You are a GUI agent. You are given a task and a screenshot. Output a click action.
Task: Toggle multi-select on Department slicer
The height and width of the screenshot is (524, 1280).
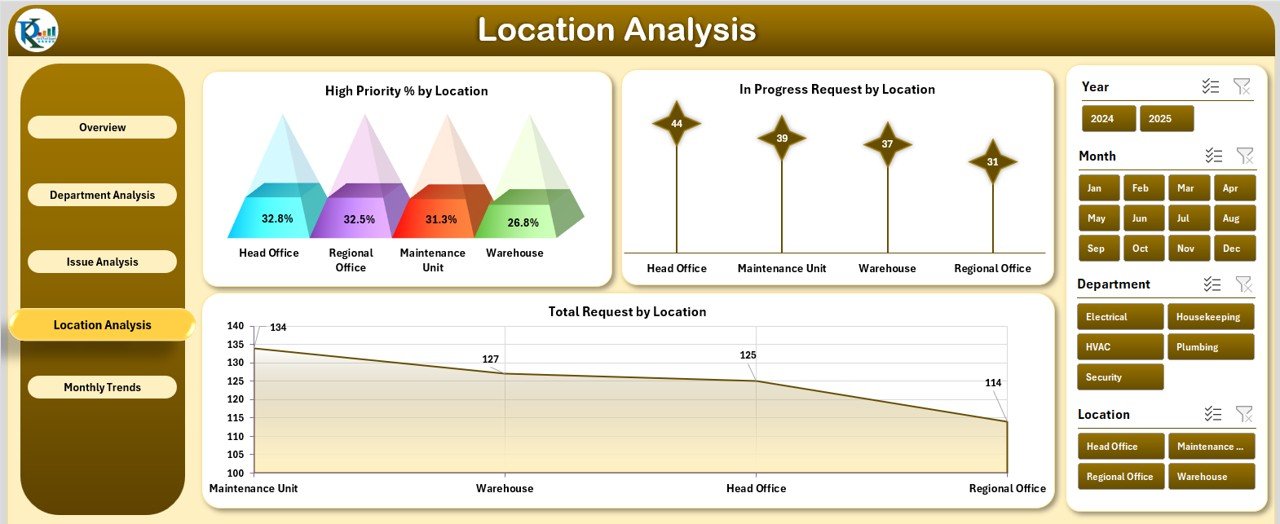point(1212,284)
